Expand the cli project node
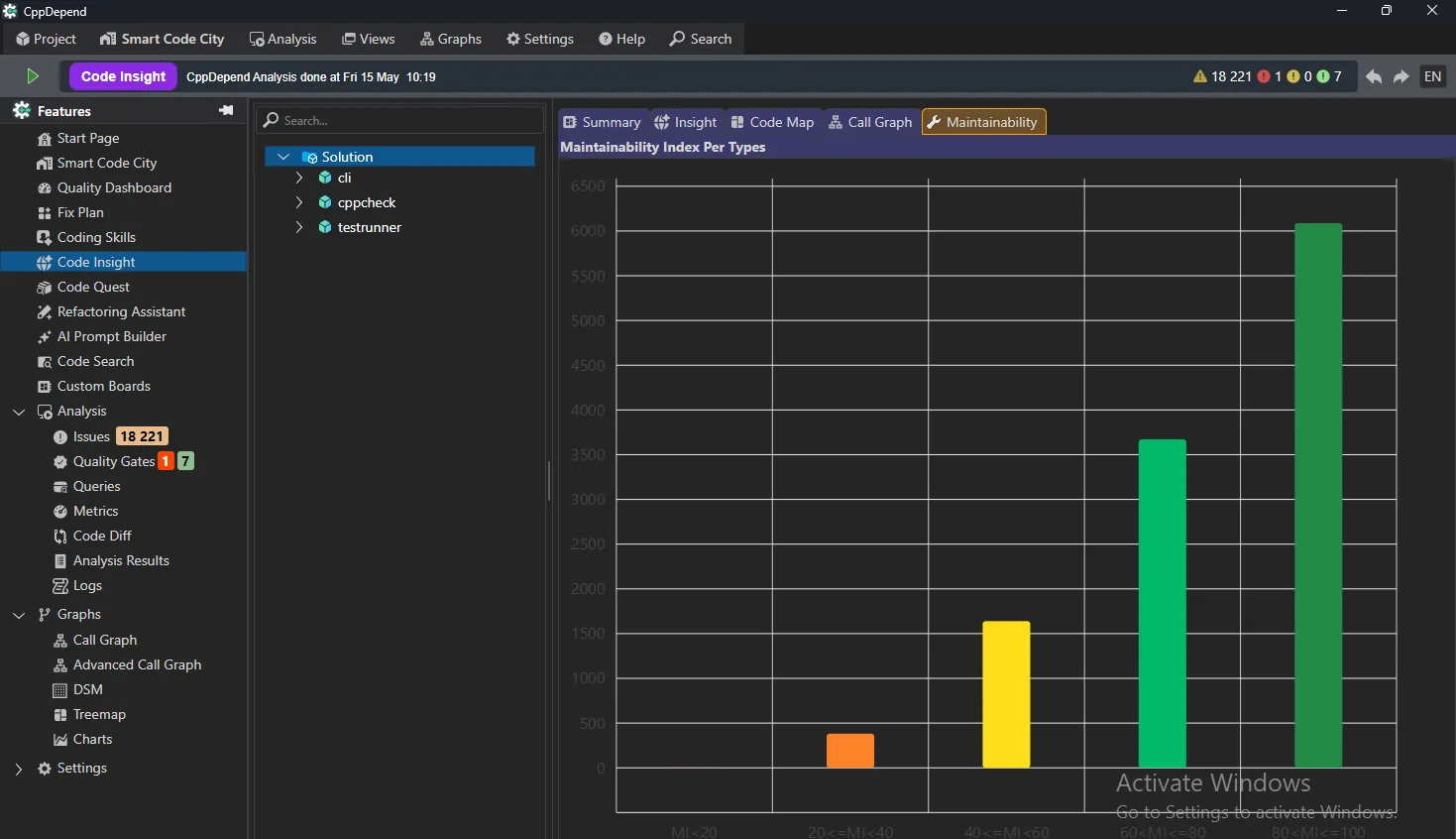The image size is (1456, 839). tap(299, 178)
